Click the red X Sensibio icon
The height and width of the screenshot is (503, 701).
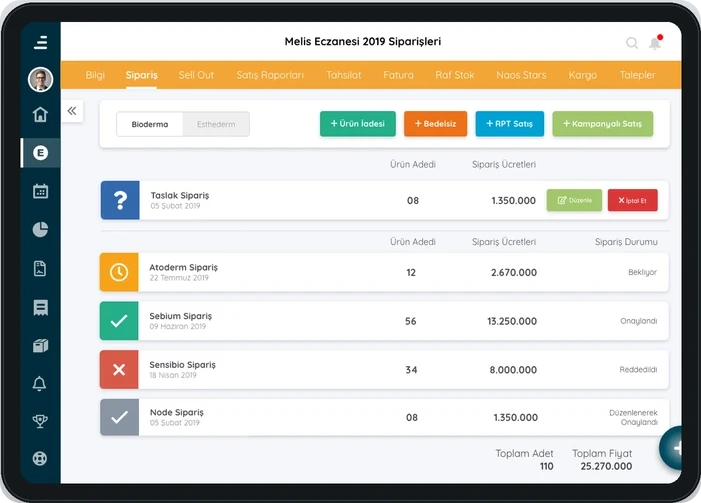[119, 369]
